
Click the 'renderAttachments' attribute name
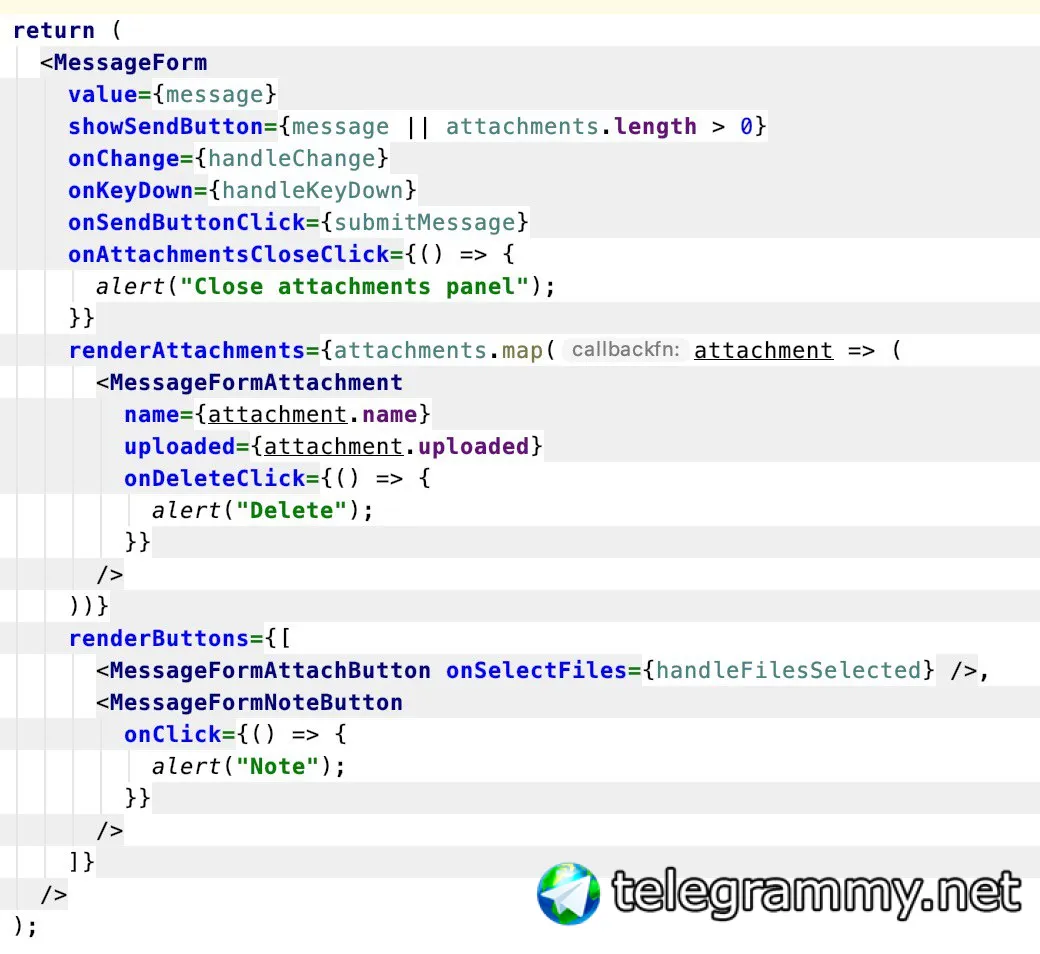click(187, 350)
